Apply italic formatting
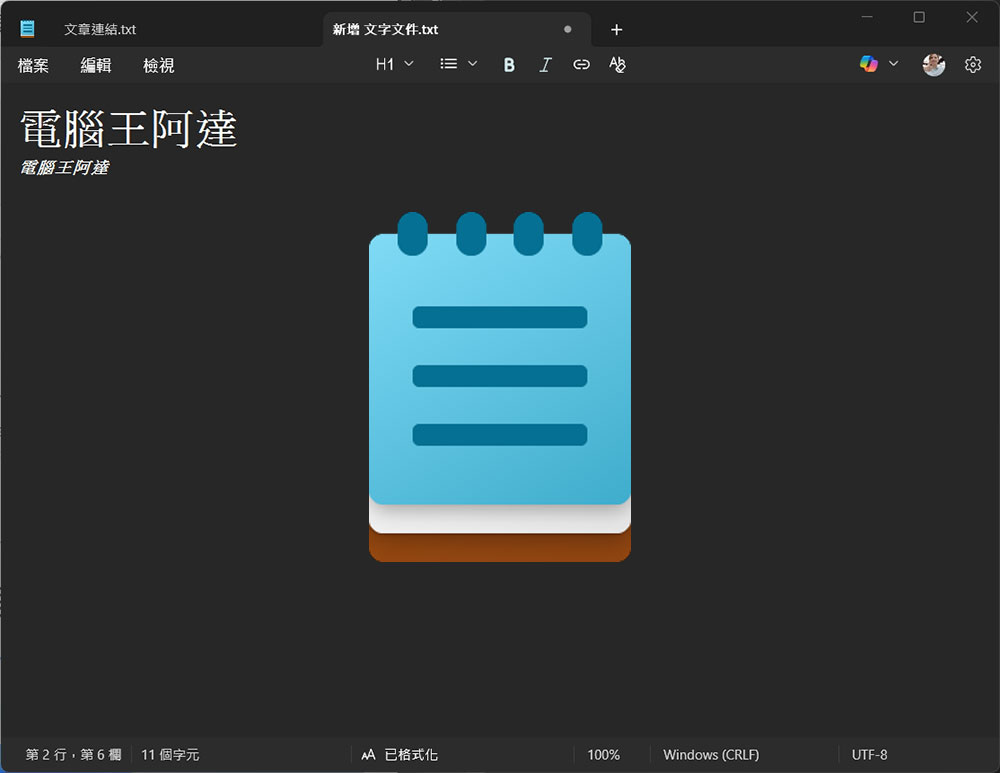 [545, 64]
